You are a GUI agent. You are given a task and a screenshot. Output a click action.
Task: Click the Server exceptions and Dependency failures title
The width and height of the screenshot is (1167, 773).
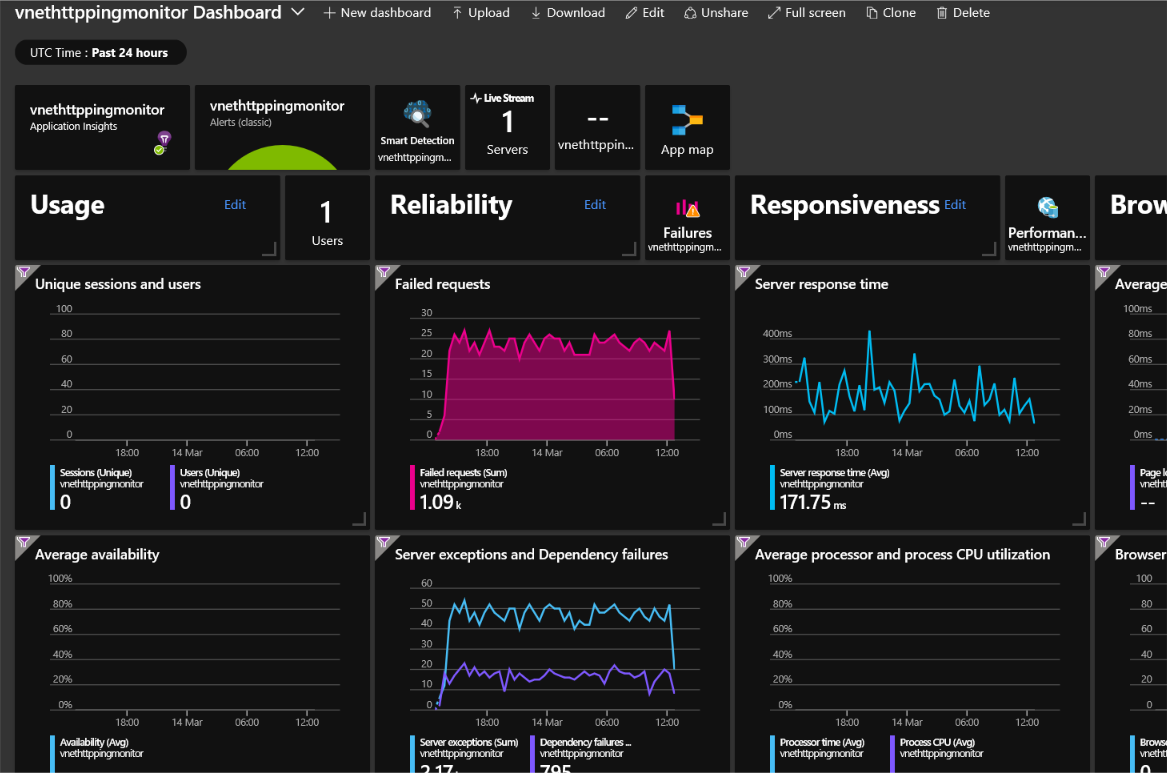(x=531, y=554)
